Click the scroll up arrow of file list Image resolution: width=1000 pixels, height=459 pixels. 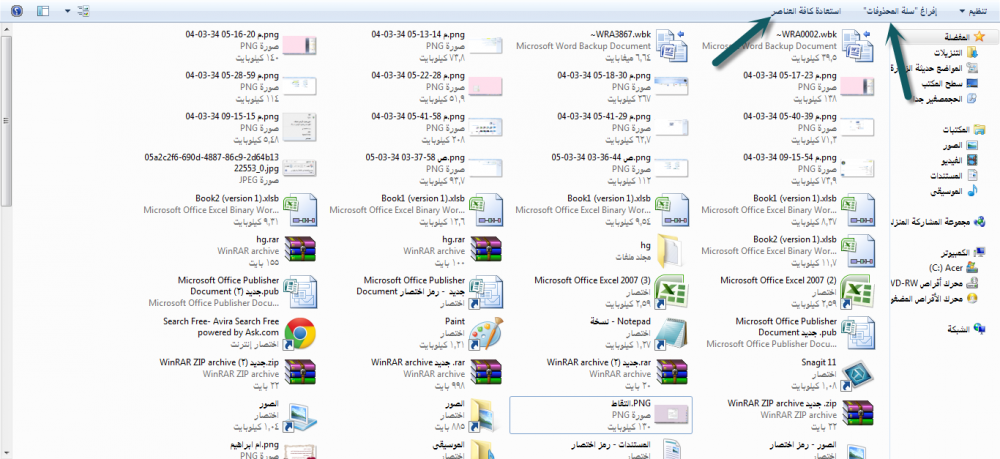point(6,31)
